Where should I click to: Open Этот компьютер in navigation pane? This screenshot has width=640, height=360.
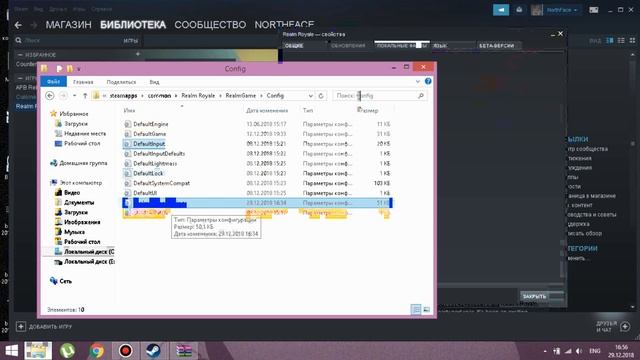click(x=81, y=182)
